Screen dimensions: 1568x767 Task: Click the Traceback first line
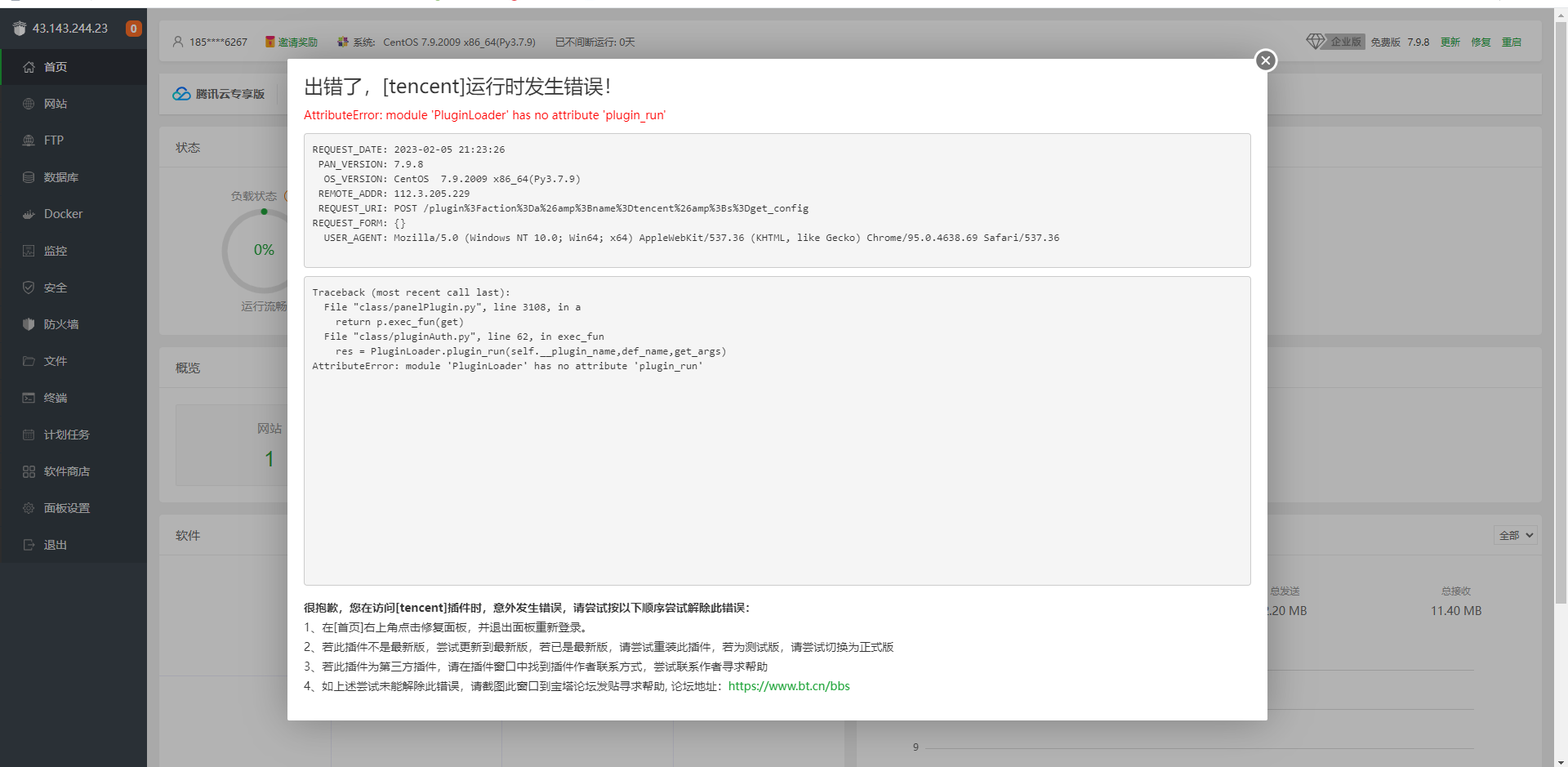(411, 292)
